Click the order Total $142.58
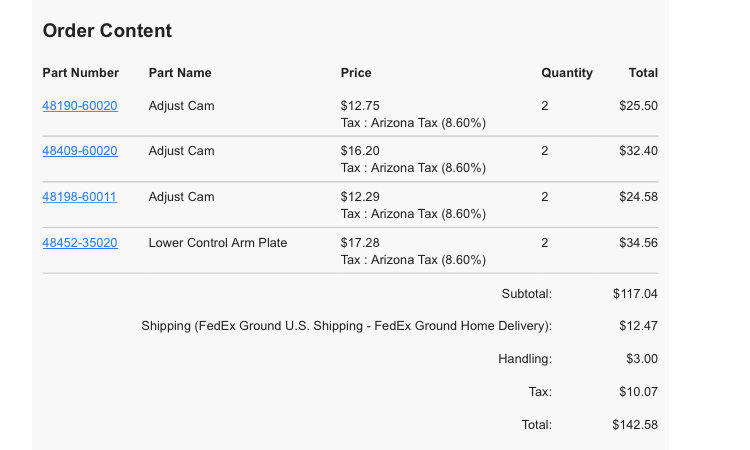Image resolution: width=750 pixels, height=450 pixels. pyautogui.click(x=635, y=425)
